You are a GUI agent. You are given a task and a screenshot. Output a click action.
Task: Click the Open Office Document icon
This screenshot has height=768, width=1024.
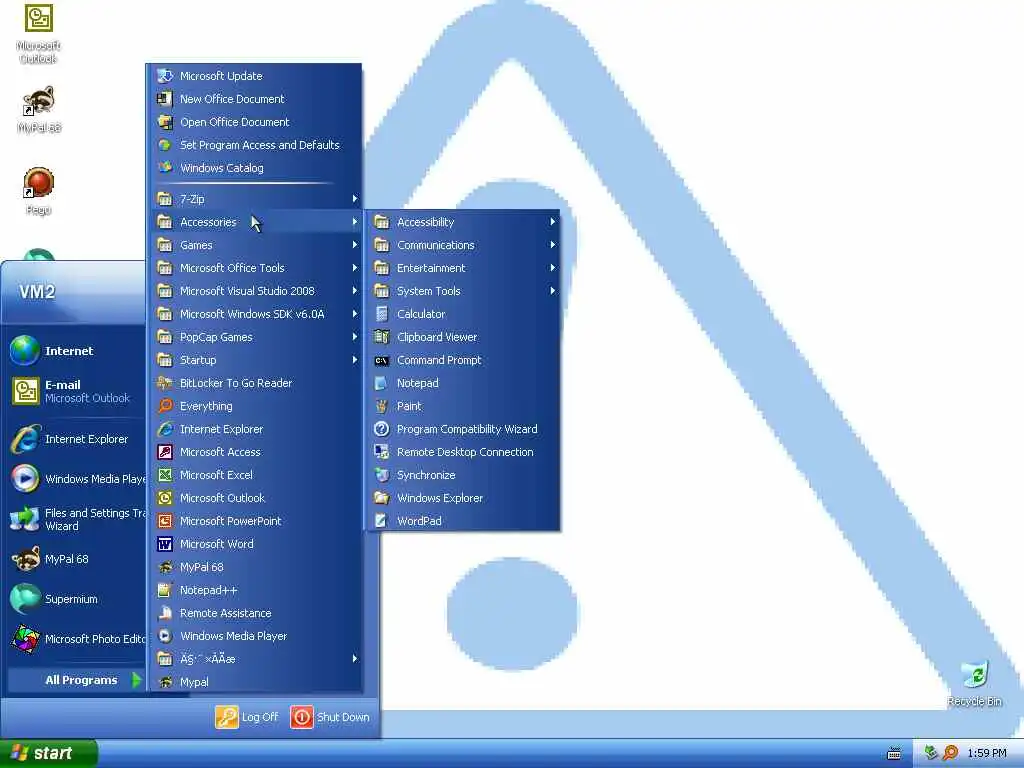(x=165, y=122)
